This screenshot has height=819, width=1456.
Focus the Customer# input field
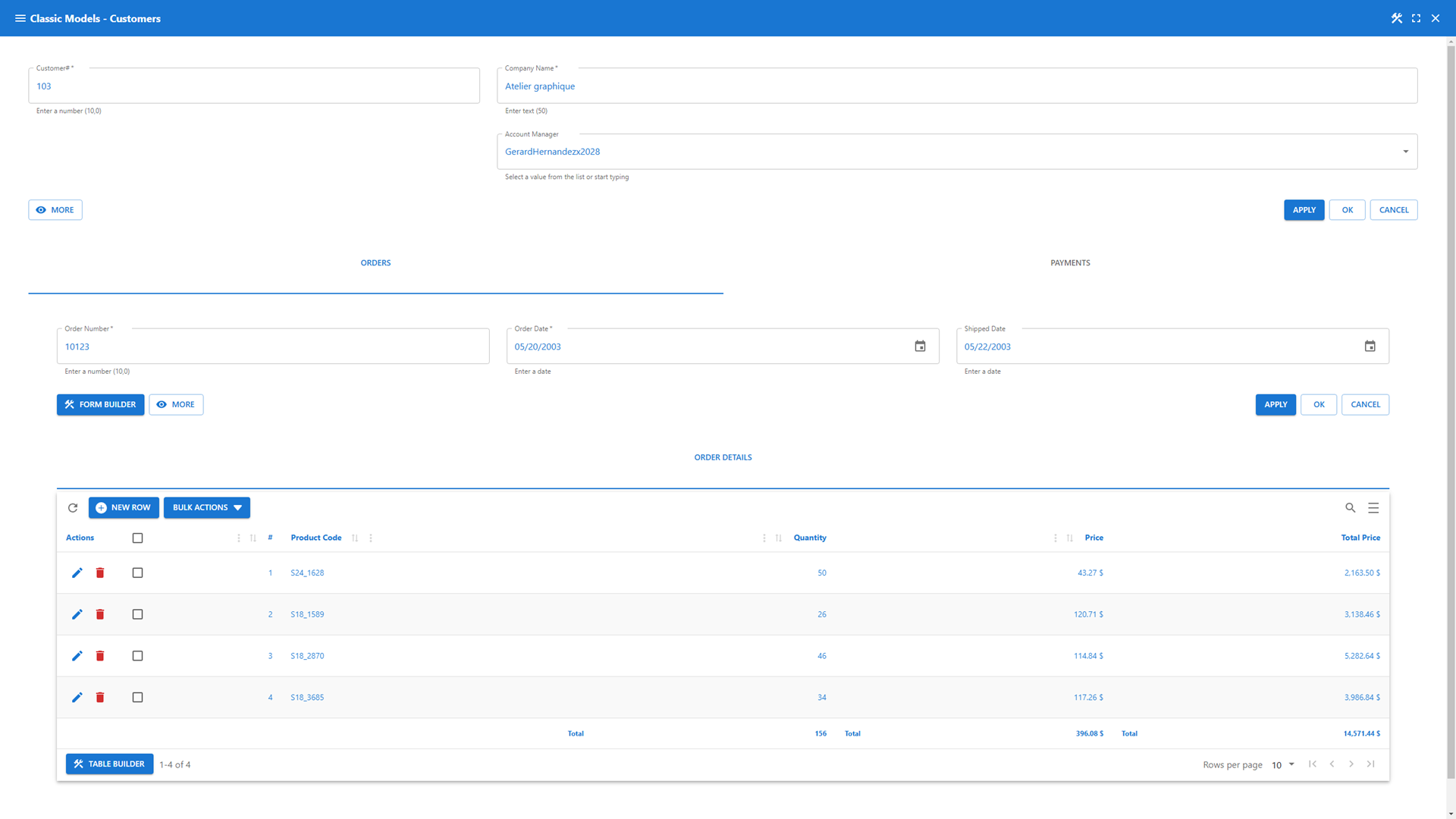(254, 86)
